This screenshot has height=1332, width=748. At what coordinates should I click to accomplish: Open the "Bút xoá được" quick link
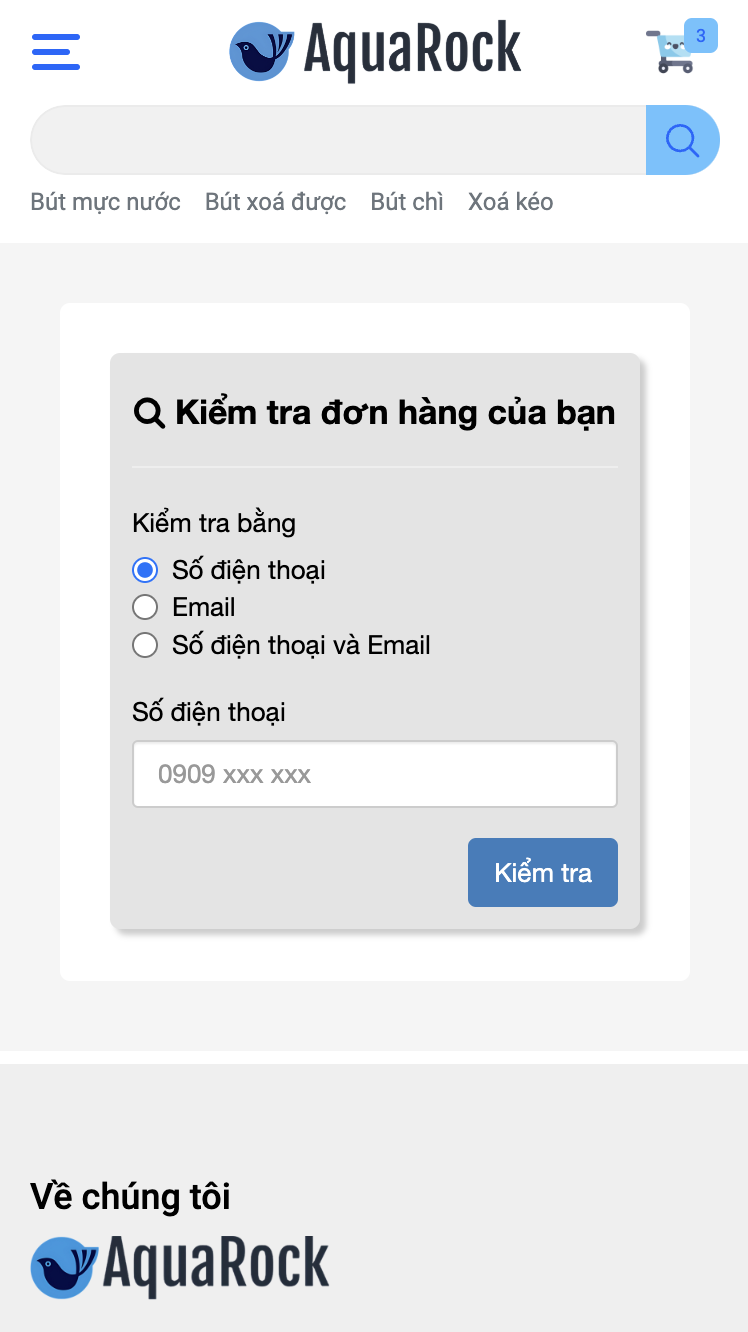point(275,202)
